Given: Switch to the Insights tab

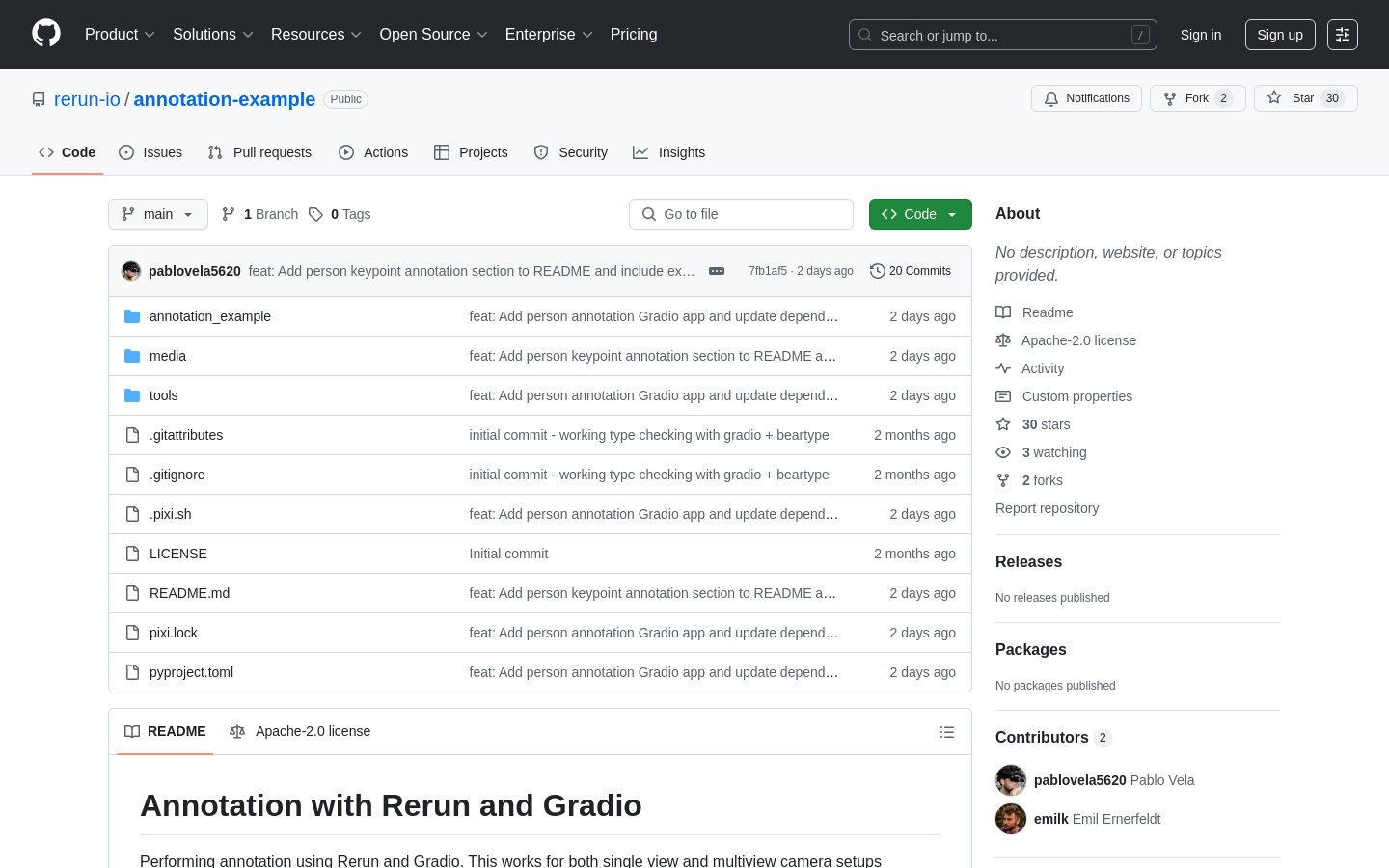Looking at the screenshot, I should point(668,152).
